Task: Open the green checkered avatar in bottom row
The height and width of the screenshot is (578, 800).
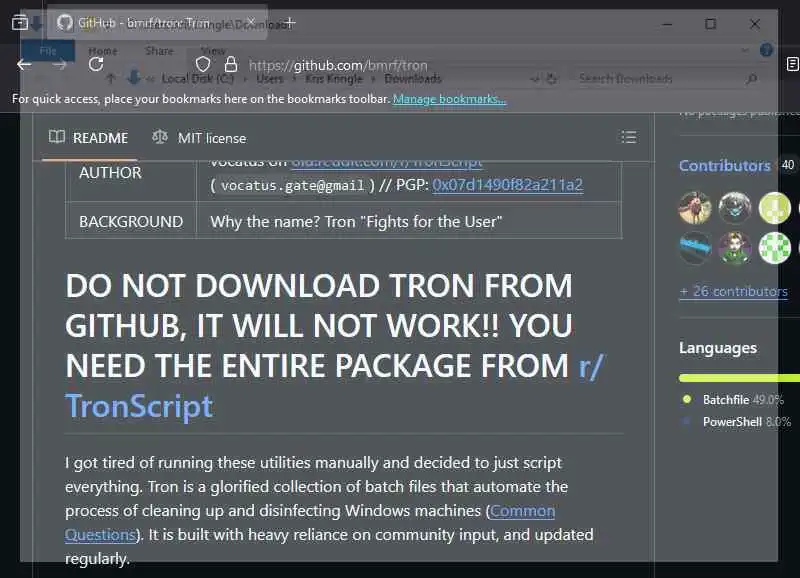Action: coord(774,247)
